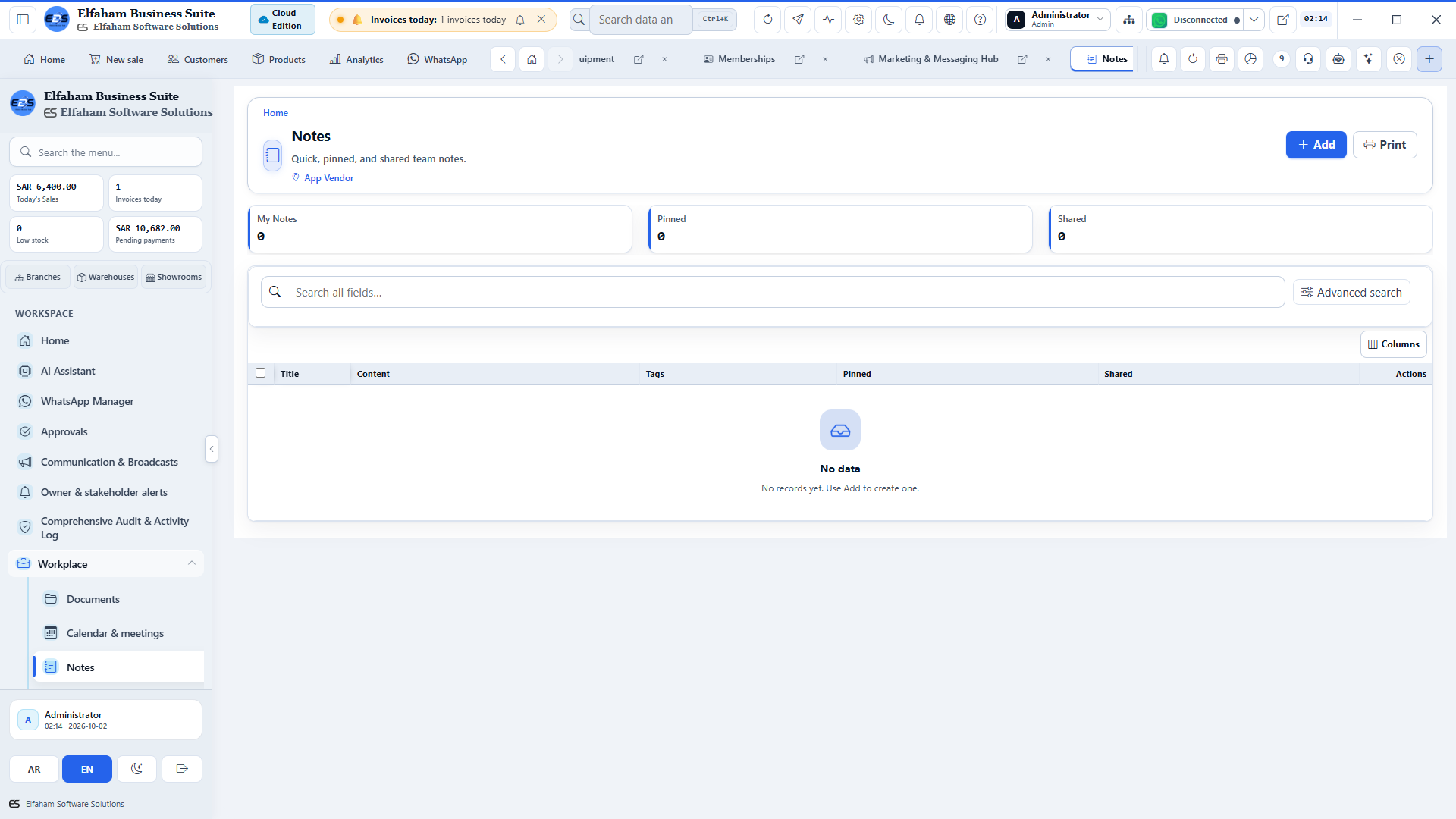Viewport: 1456px width, 819px height.
Task: Open the pie chart icon in tab bar
Action: 1250,59
